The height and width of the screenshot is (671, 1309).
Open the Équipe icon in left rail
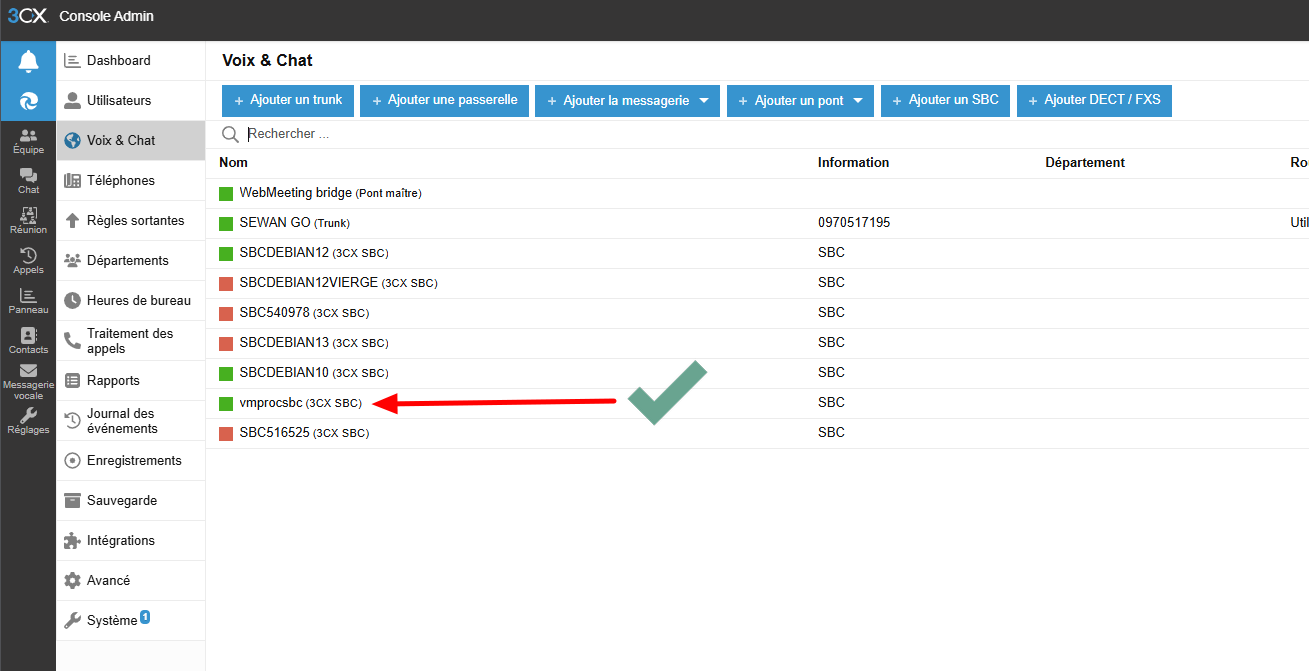[x=28, y=141]
